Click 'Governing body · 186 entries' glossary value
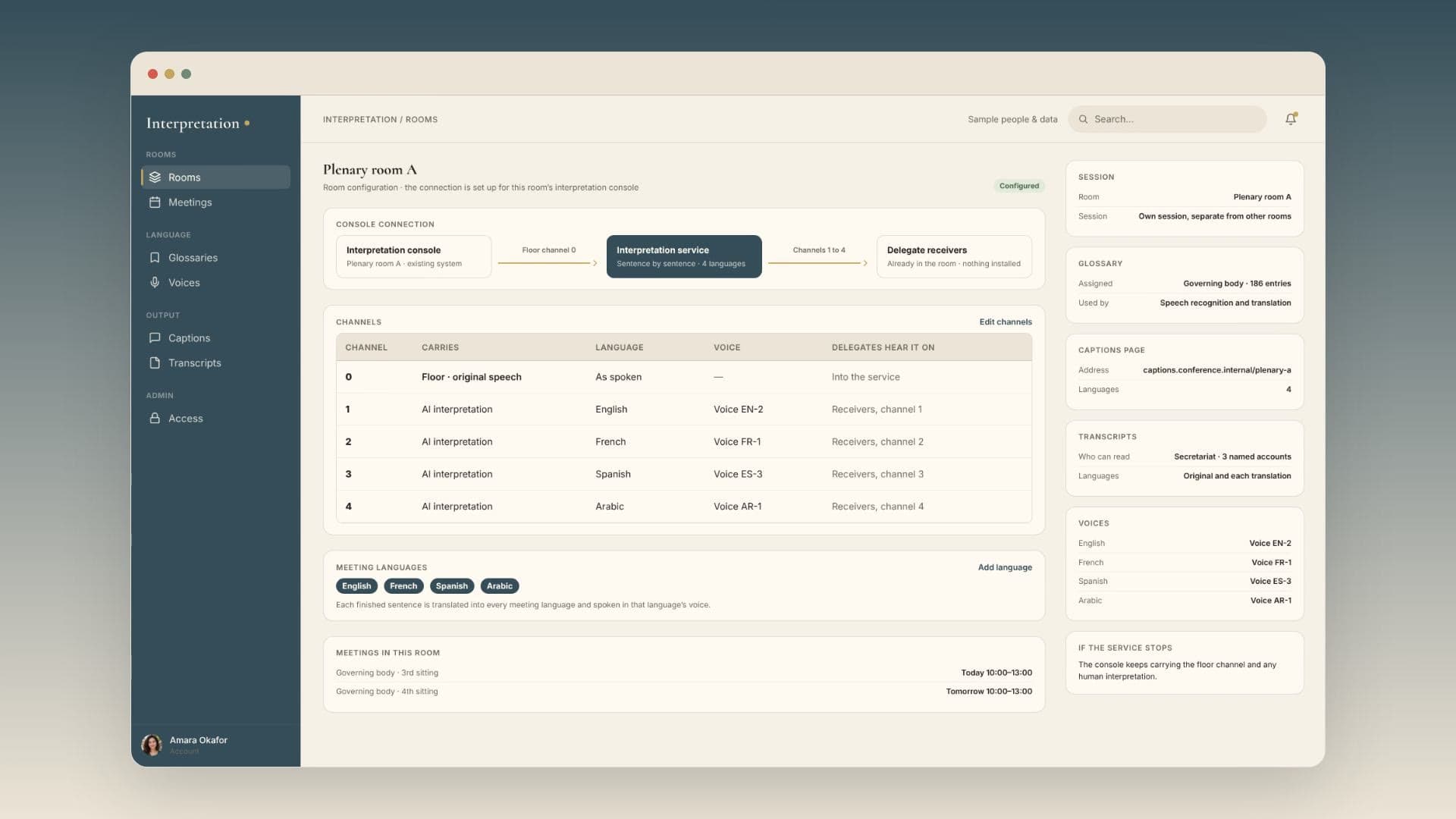The image size is (1456, 819). coord(1237,284)
